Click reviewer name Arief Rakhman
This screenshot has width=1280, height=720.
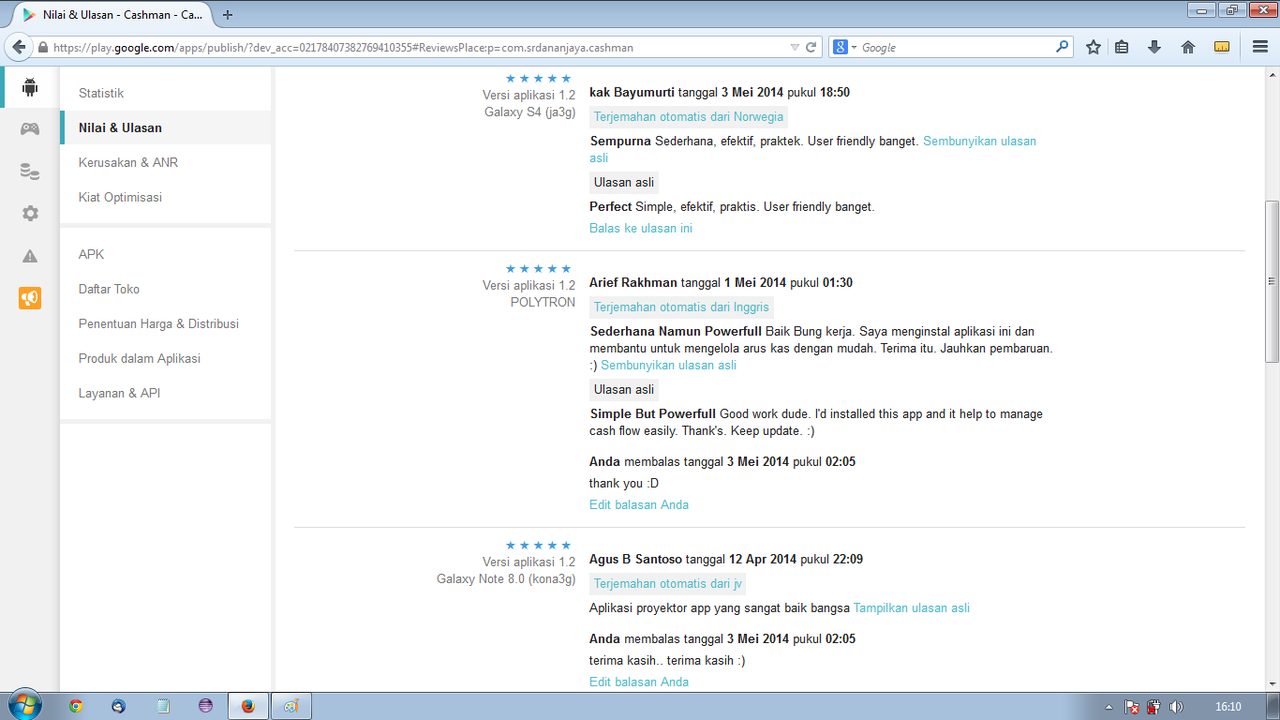[633, 283]
